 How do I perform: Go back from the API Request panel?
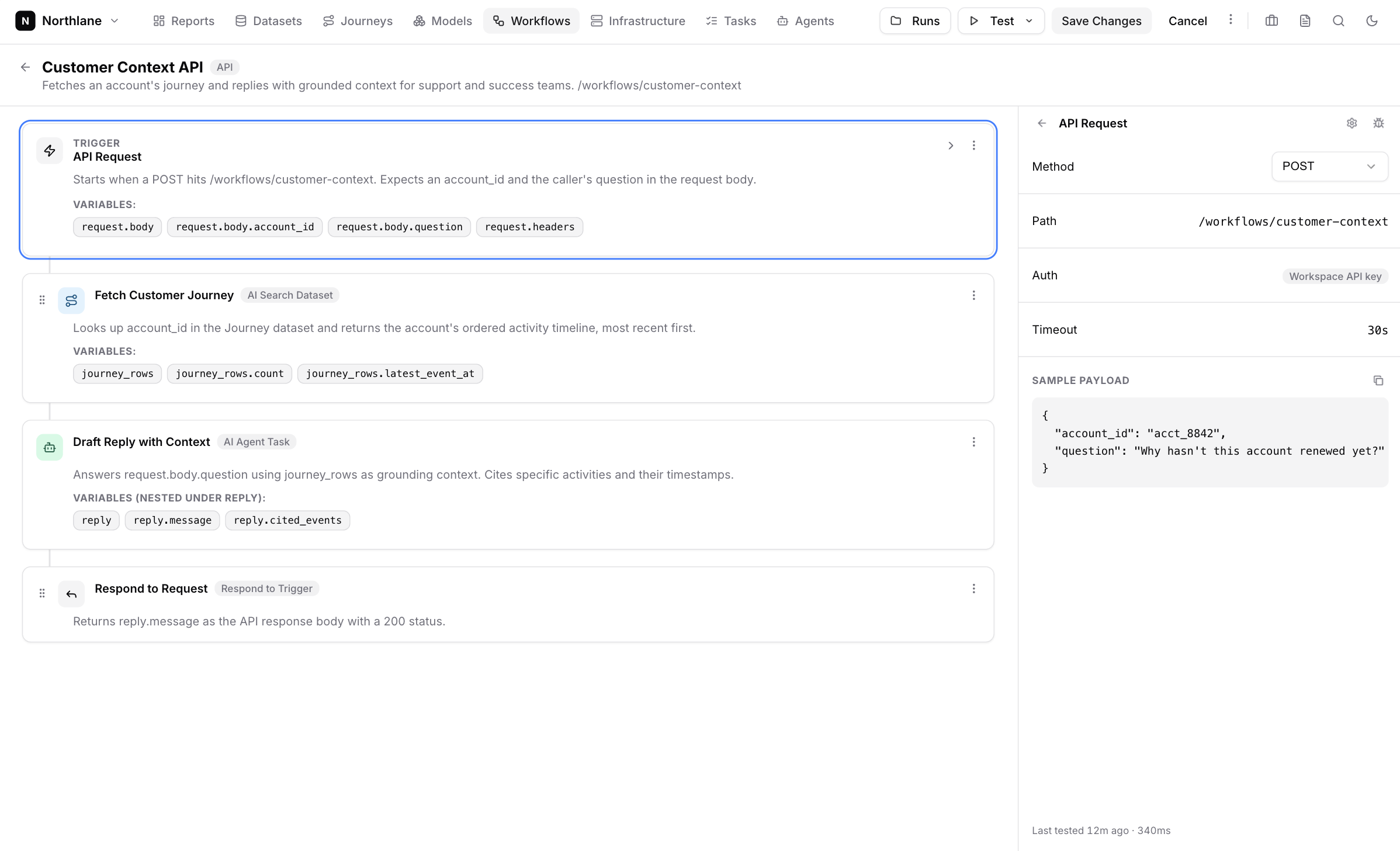1042,123
